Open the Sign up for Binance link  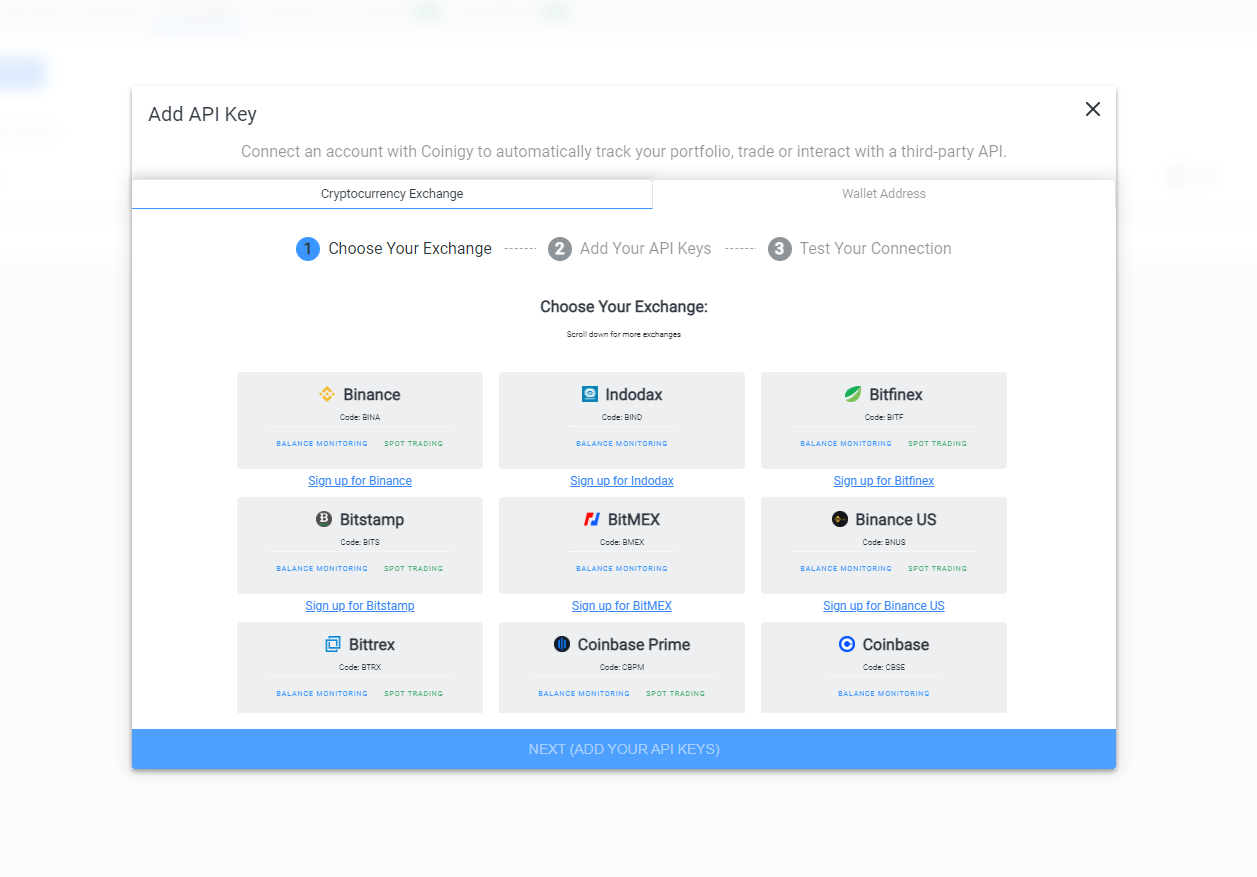[x=360, y=481]
